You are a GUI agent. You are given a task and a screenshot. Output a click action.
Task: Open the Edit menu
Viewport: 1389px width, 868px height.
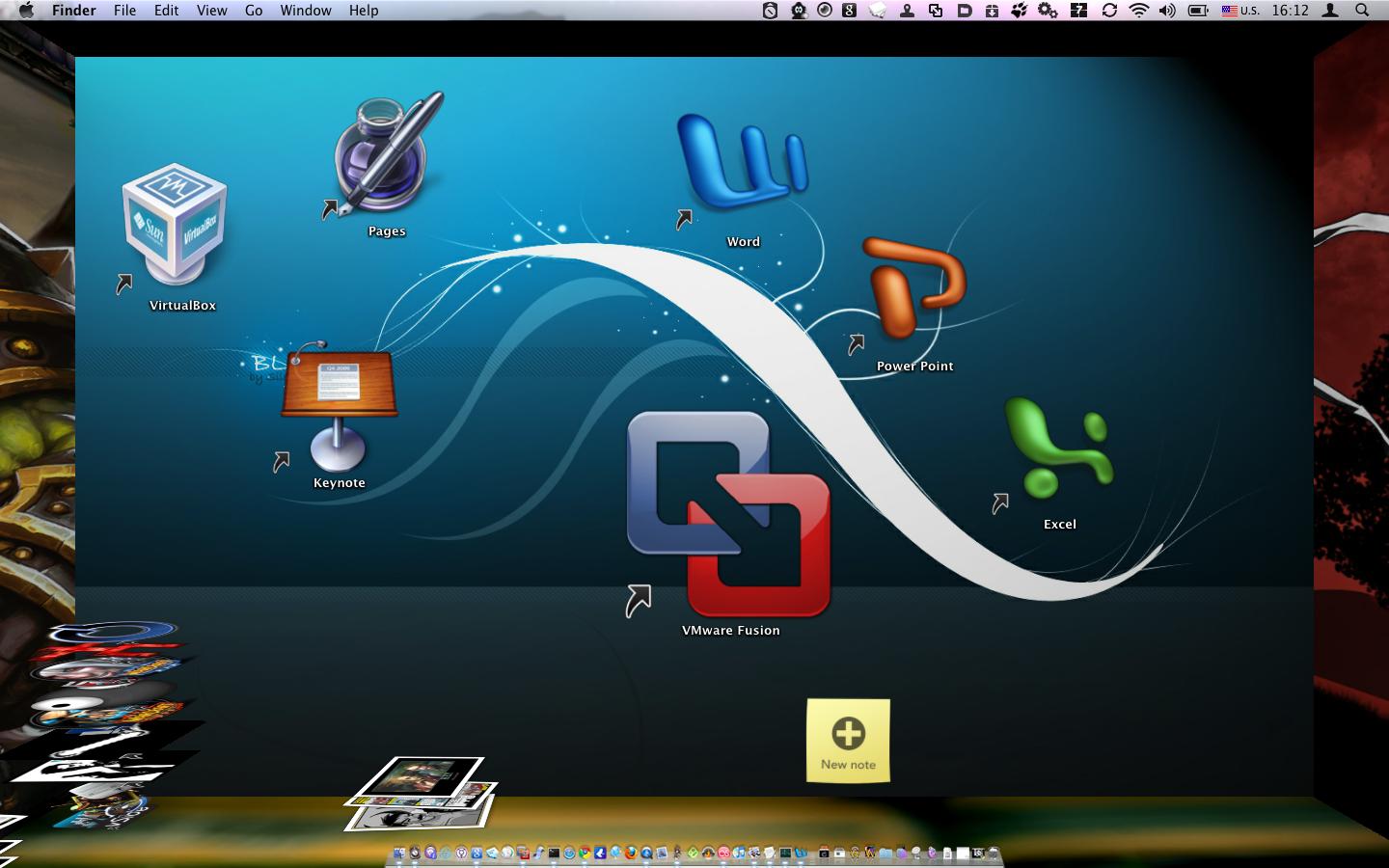167,11
